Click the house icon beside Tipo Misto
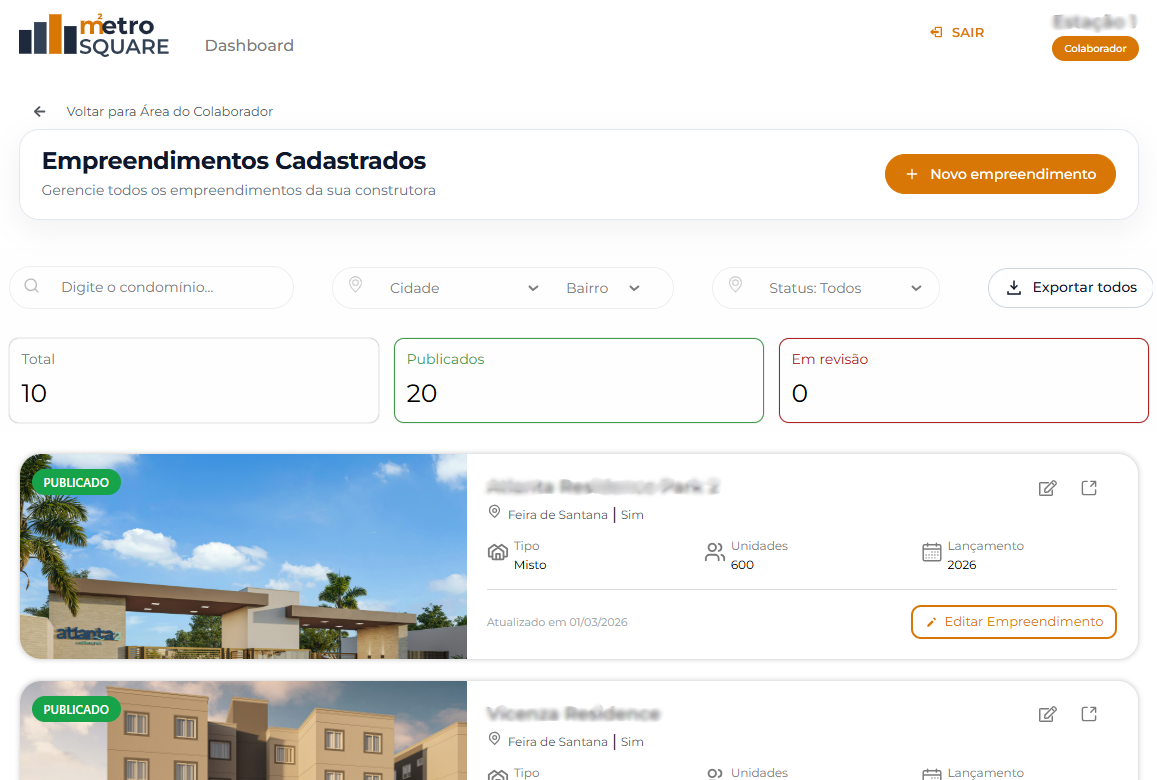 (x=498, y=551)
